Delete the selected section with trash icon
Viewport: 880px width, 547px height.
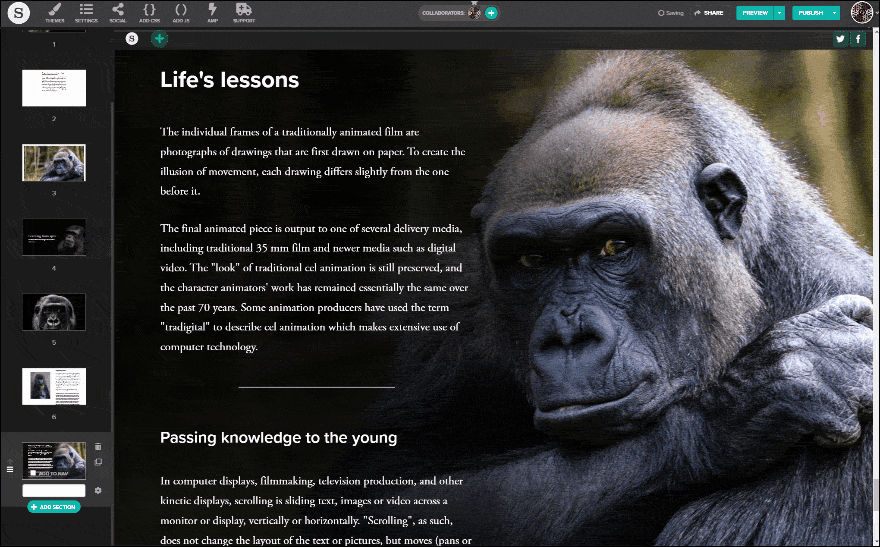98,447
